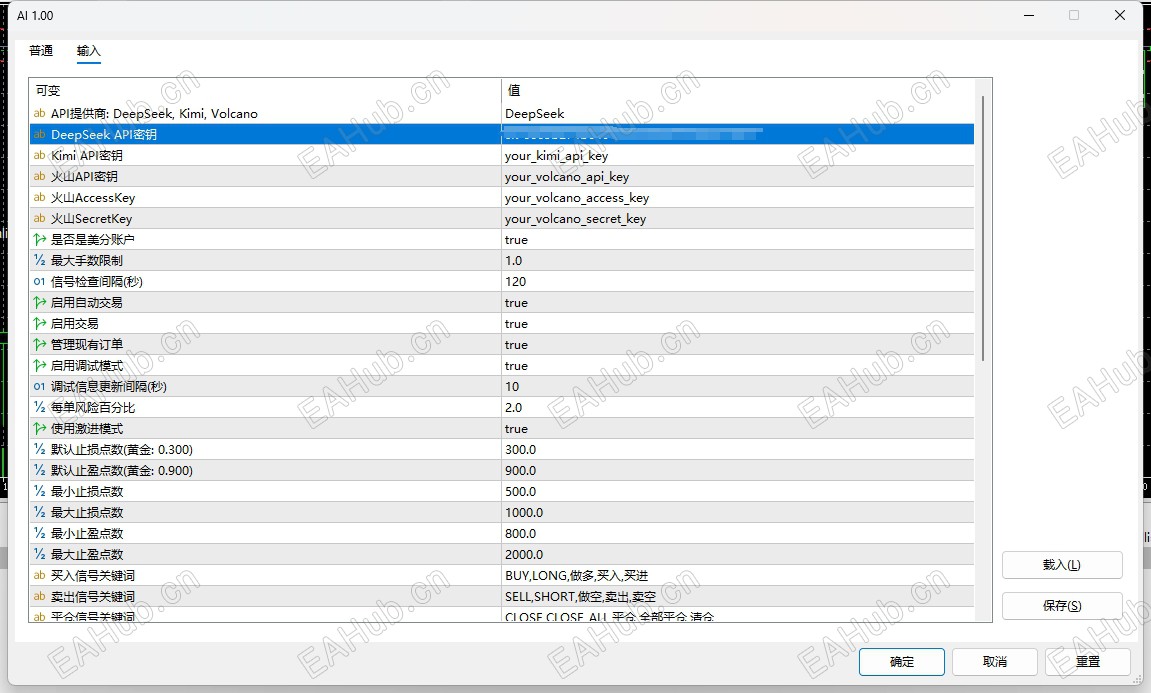Image resolution: width=1151 pixels, height=693 pixels.
Task: Toggle the true value for 使用激进模式
Action: [x=516, y=429]
